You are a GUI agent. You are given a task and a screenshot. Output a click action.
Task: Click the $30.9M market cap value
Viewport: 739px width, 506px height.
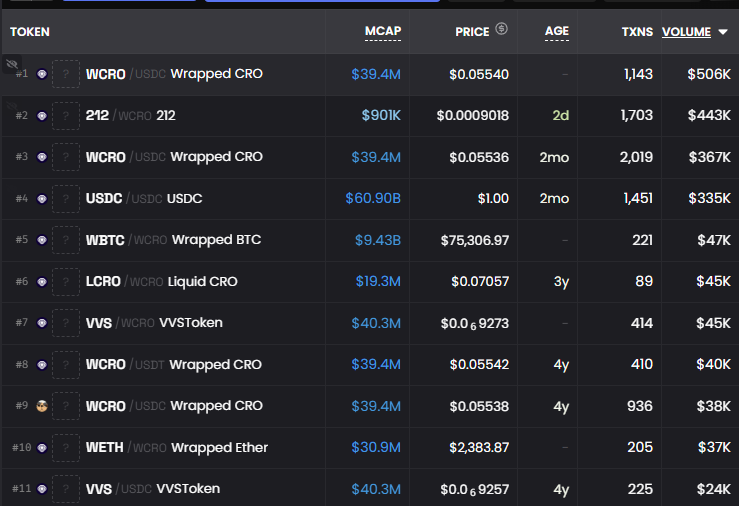pyautogui.click(x=376, y=447)
